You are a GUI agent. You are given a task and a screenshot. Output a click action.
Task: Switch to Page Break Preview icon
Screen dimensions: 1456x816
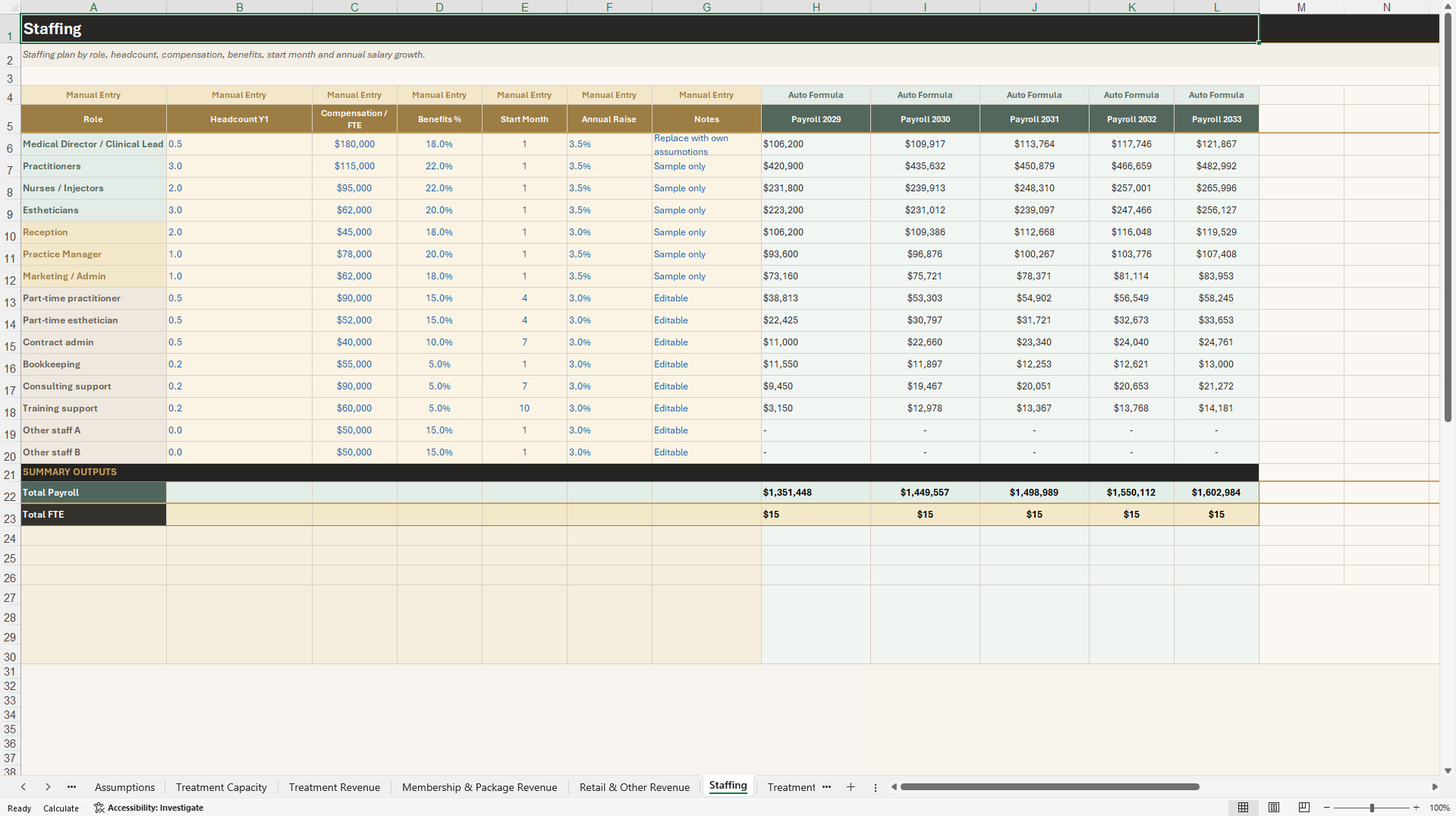(x=1303, y=808)
